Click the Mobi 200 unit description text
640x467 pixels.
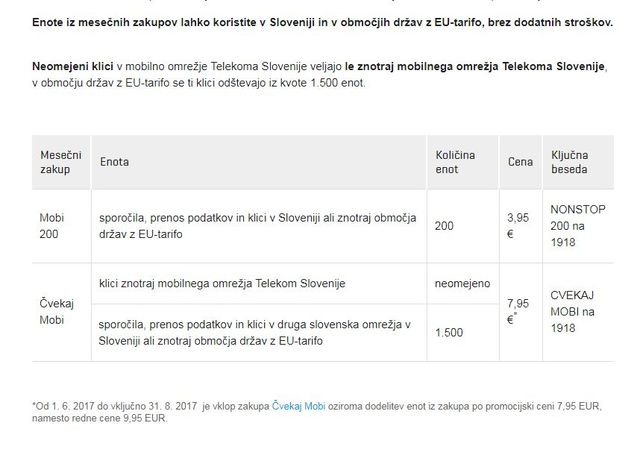258,226
